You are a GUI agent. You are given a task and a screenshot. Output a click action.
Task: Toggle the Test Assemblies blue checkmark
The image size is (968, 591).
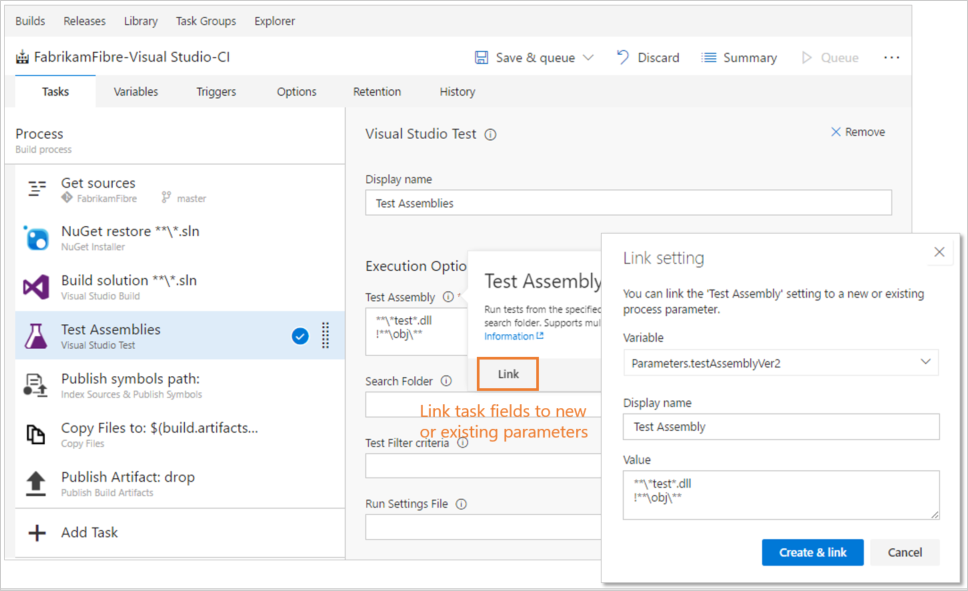coord(300,336)
